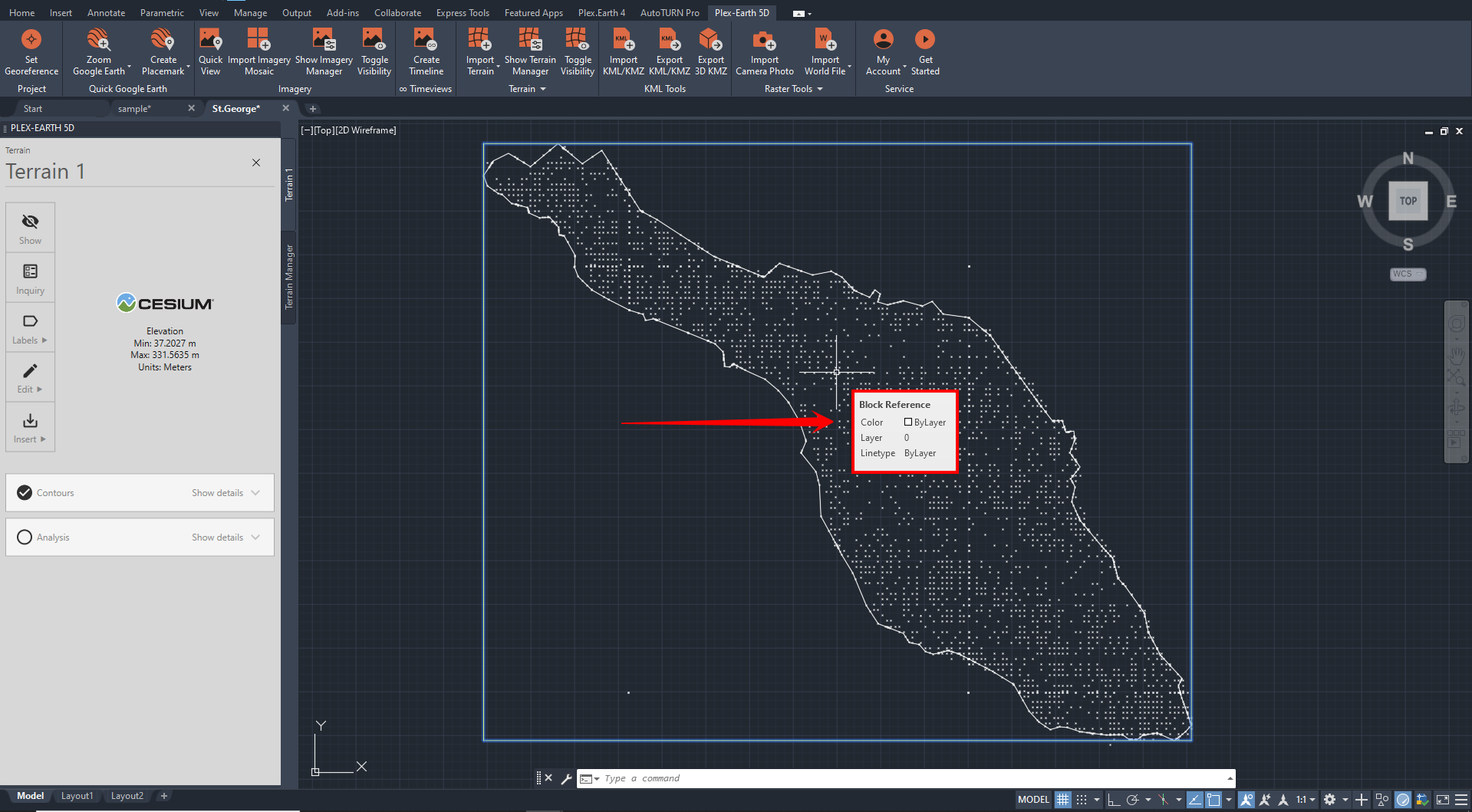
Task: Open annotation scale 1:1 dropdown
Action: click(1306, 800)
